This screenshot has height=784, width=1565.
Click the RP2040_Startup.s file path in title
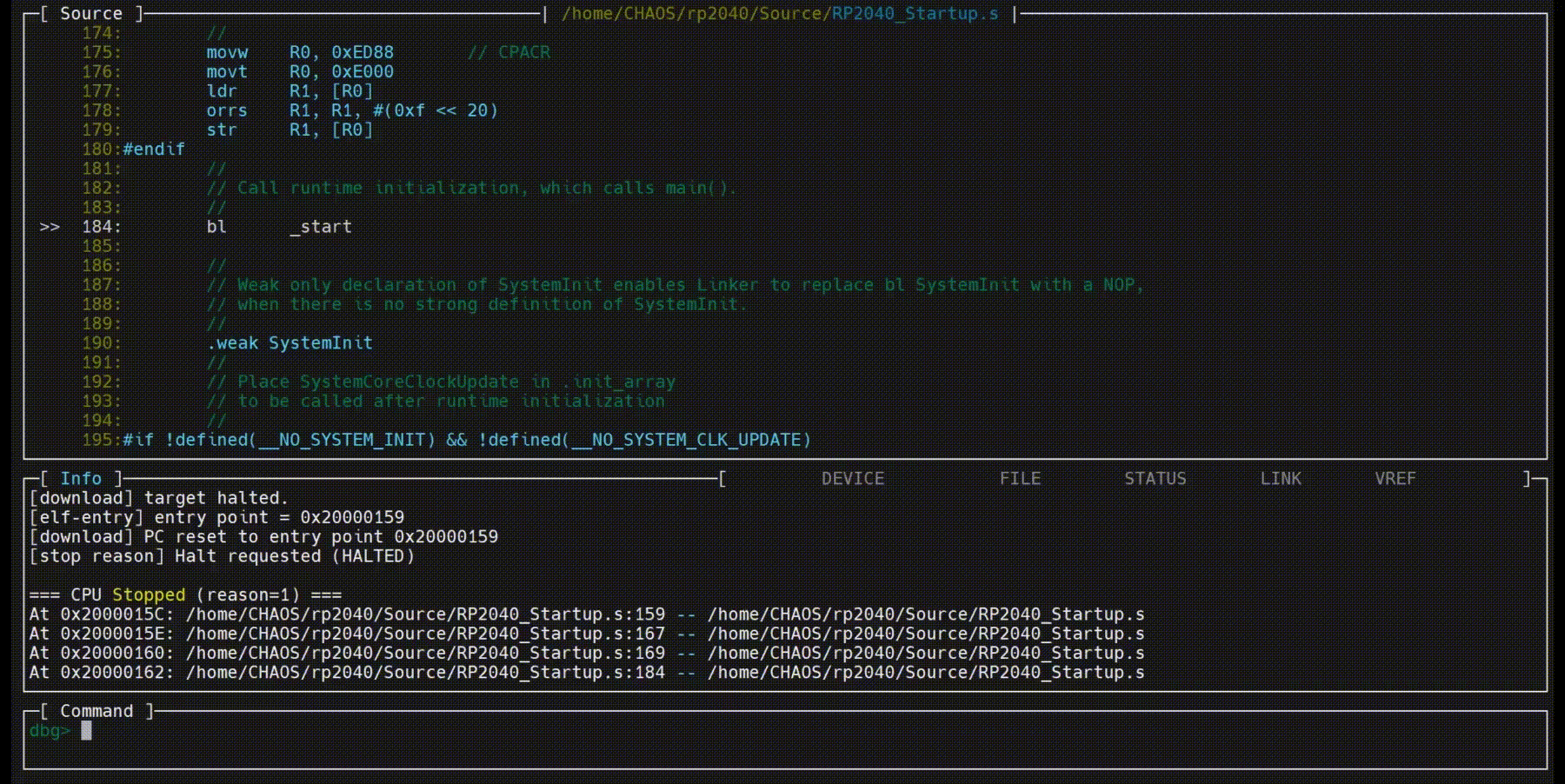click(780, 14)
